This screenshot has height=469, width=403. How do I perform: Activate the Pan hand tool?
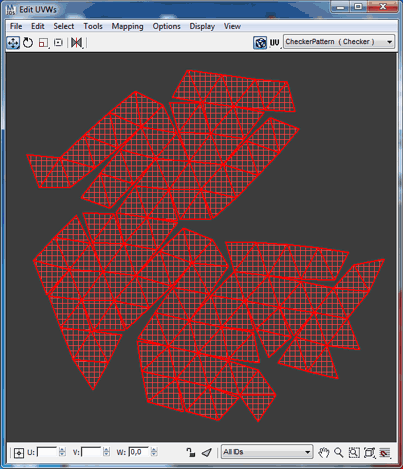pos(323,453)
